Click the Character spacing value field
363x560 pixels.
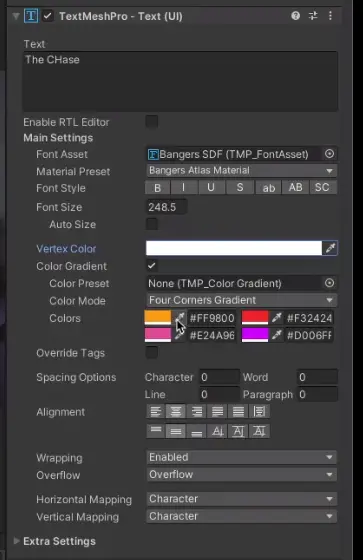click(219, 377)
